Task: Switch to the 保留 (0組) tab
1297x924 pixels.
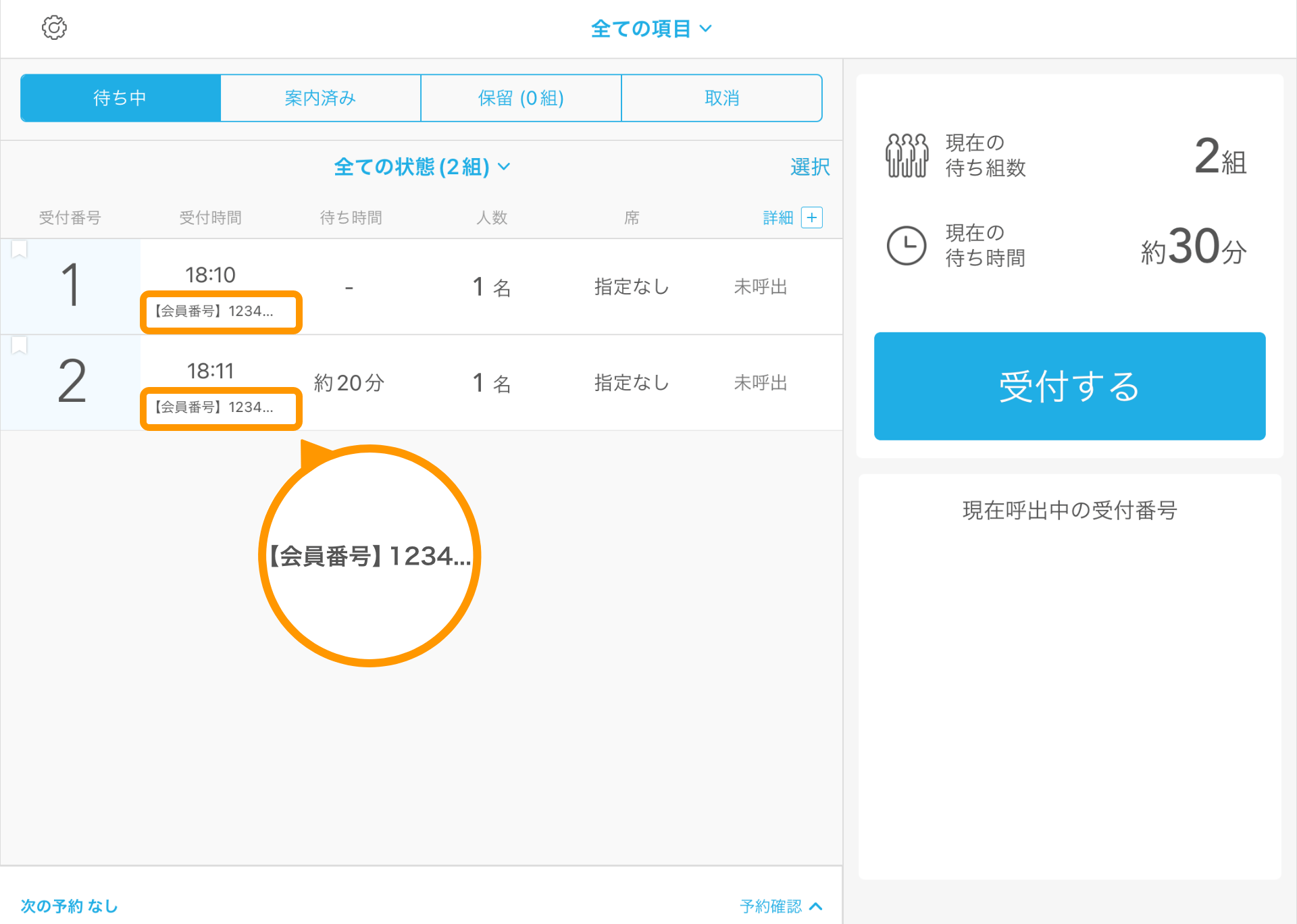Action: pyautogui.click(x=521, y=98)
